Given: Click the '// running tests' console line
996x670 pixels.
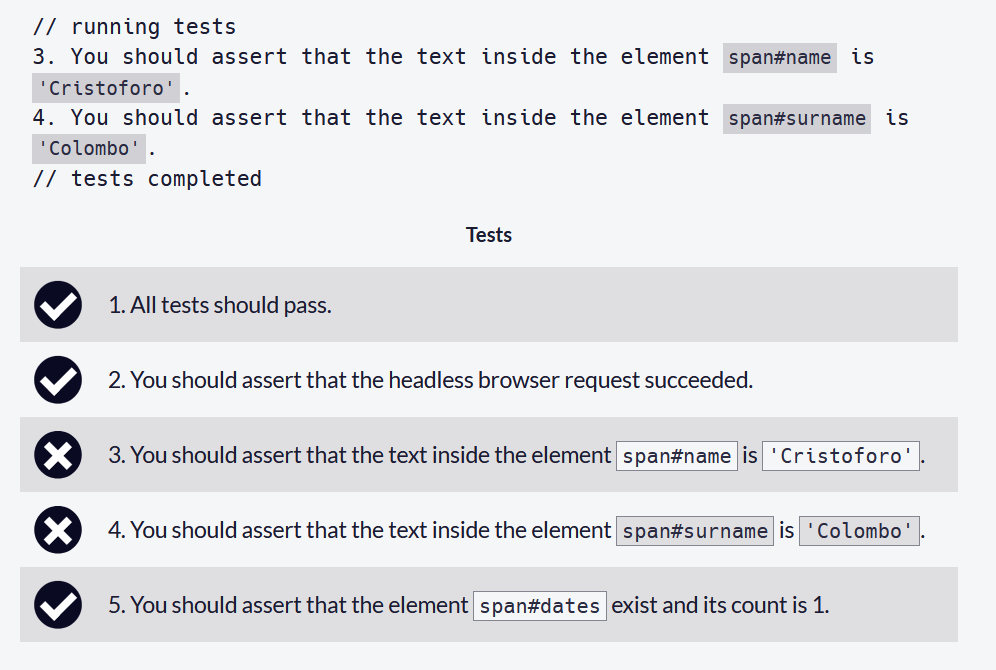Looking at the screenshot, I should click(134, 27).
